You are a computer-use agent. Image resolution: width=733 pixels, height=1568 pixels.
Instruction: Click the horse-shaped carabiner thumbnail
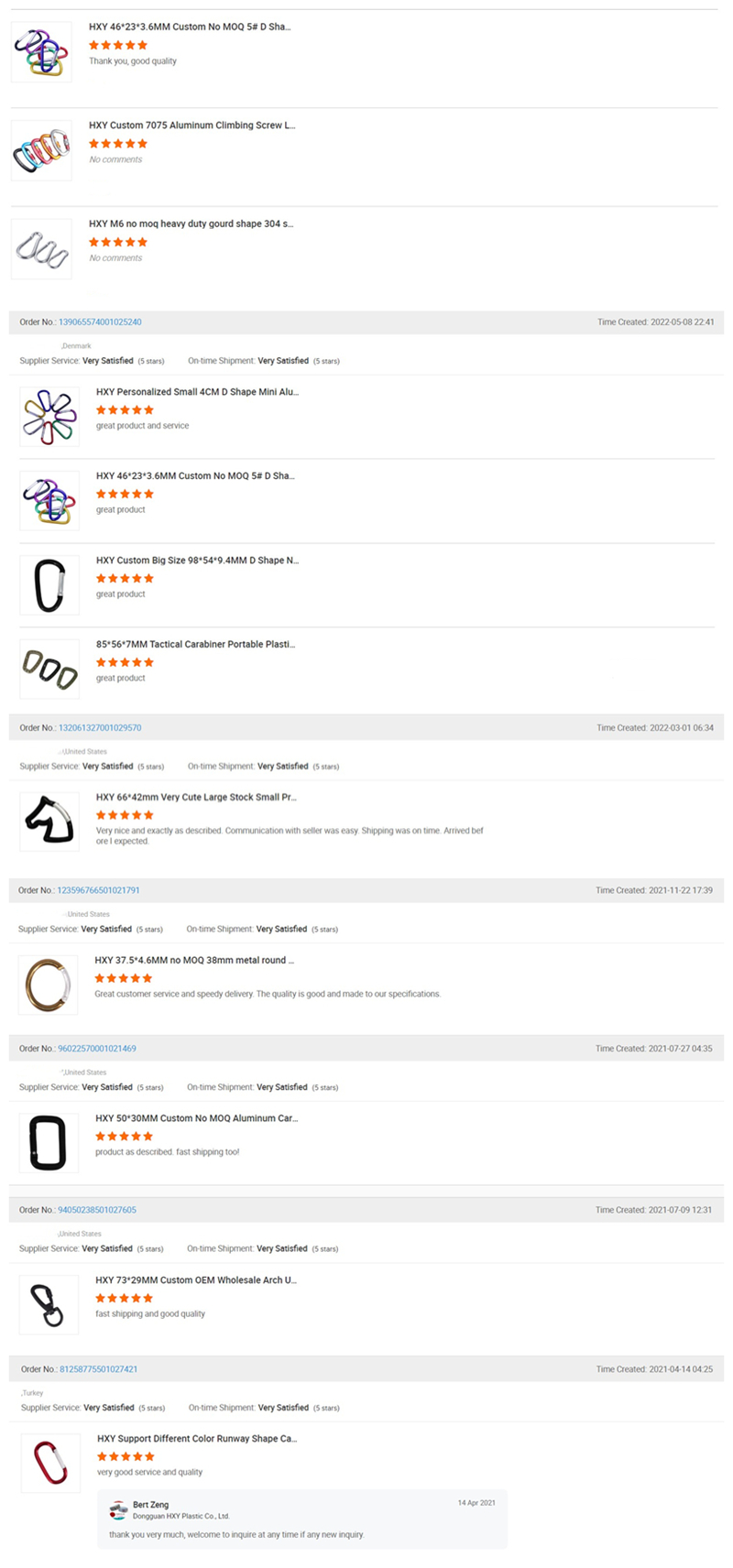[x=49, y=822]
